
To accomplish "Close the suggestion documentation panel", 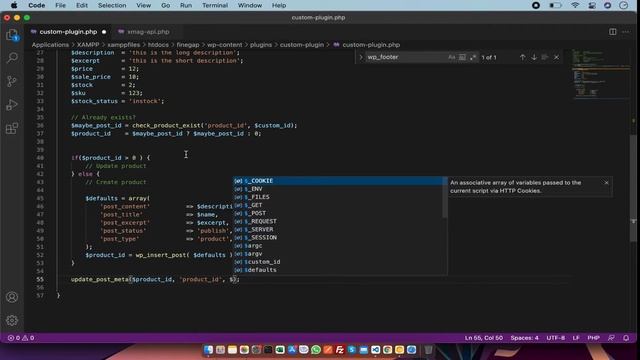I will pos(607,182).
